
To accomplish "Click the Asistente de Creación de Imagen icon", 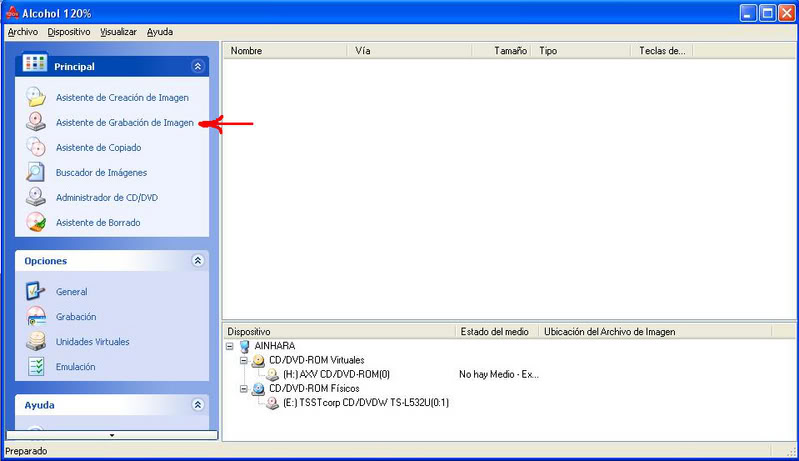I will (x=36, y=97).
